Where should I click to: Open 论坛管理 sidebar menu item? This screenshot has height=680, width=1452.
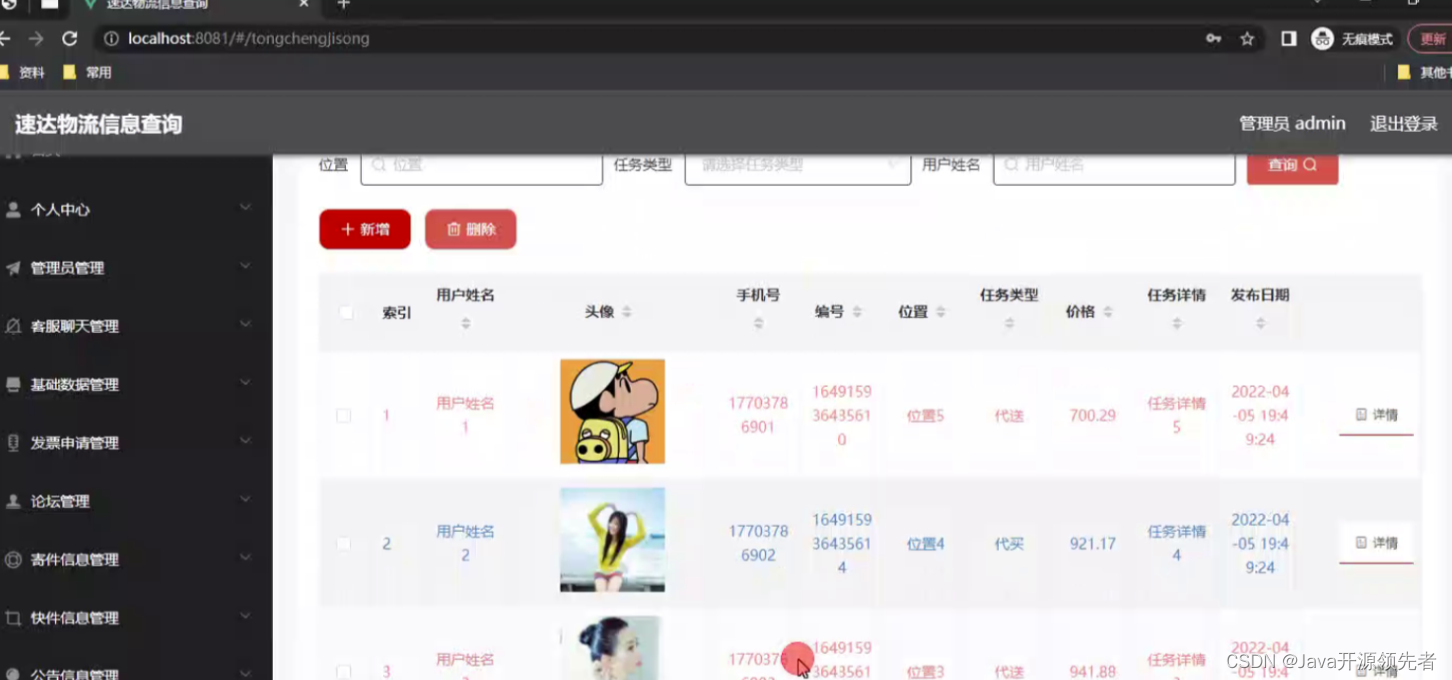136,501
